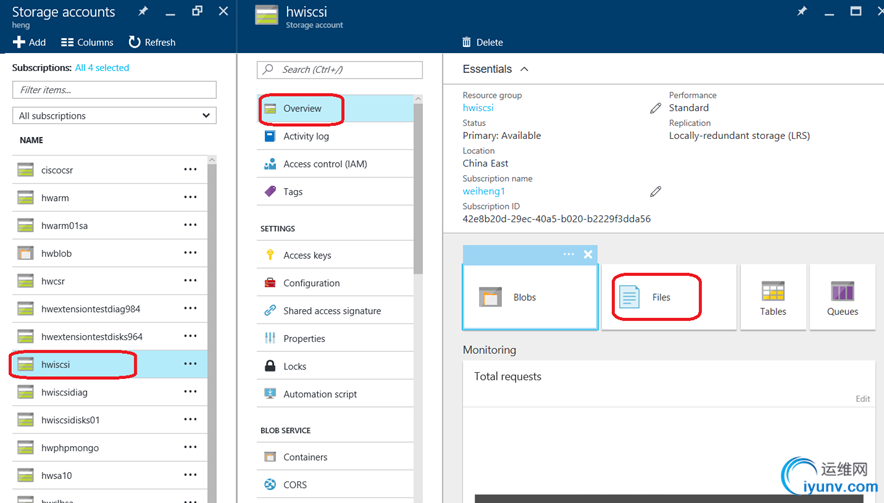
Task: Edit the resource group with pencil icon
Action: pos(655,108)
